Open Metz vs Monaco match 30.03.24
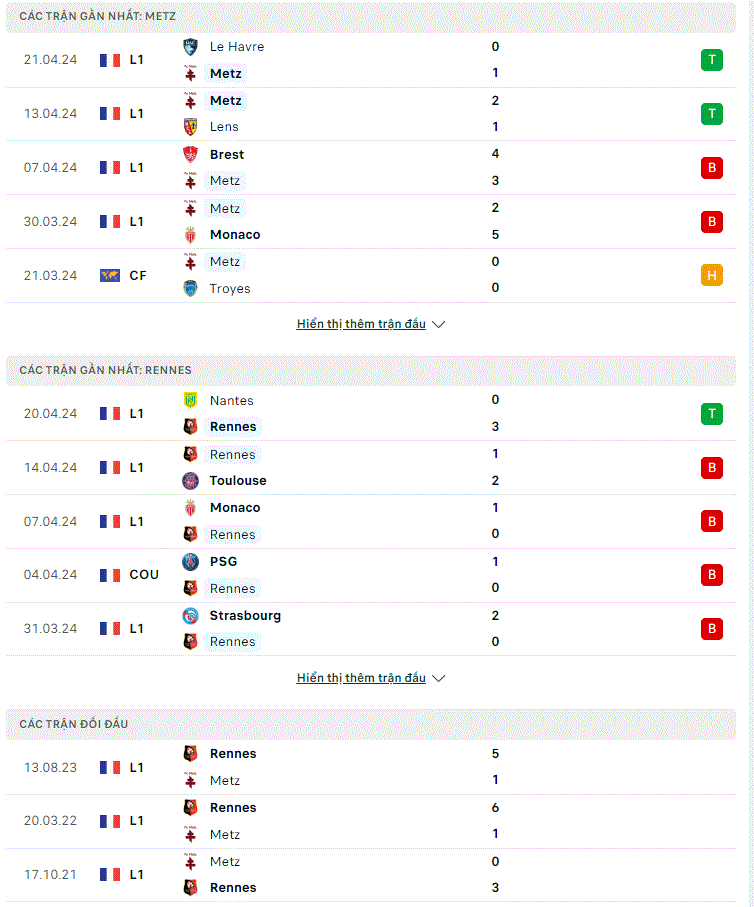Viewport: 754px width, 907px height. (x=371, y=222)
